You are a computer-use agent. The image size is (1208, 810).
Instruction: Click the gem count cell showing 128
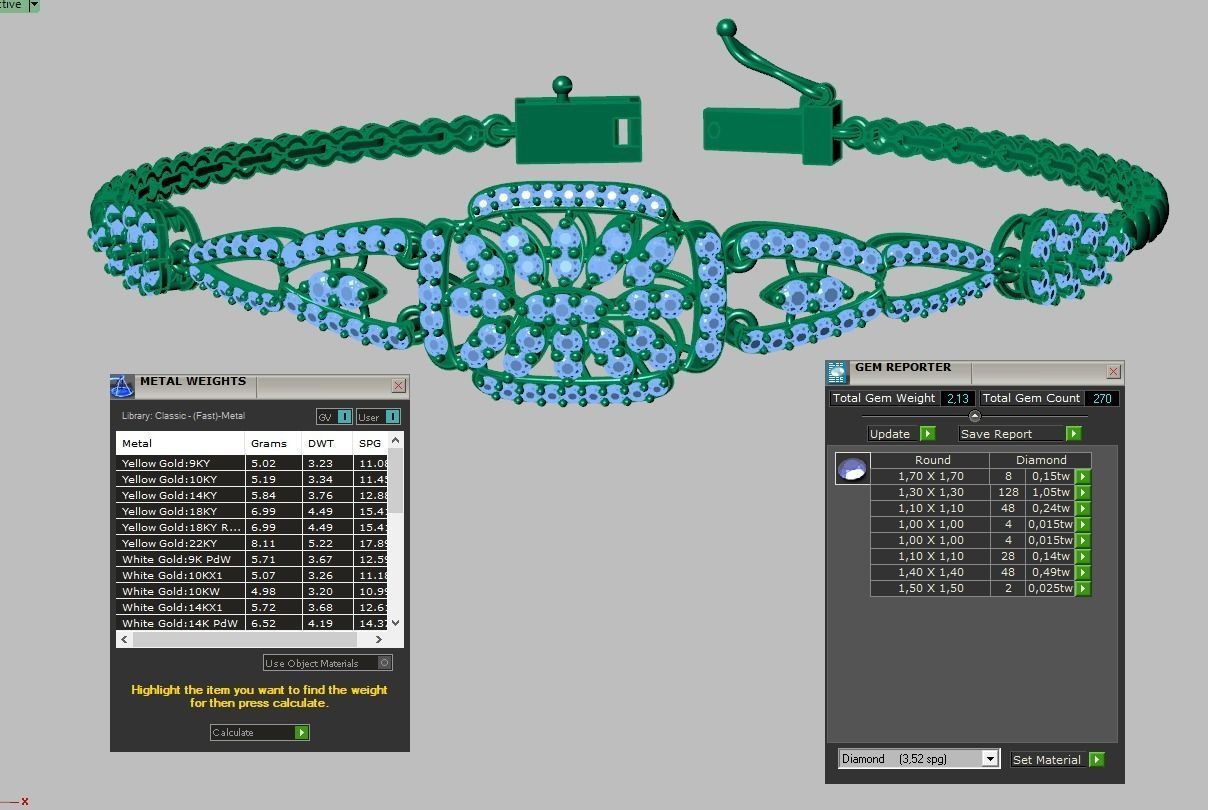(1008, 493)
